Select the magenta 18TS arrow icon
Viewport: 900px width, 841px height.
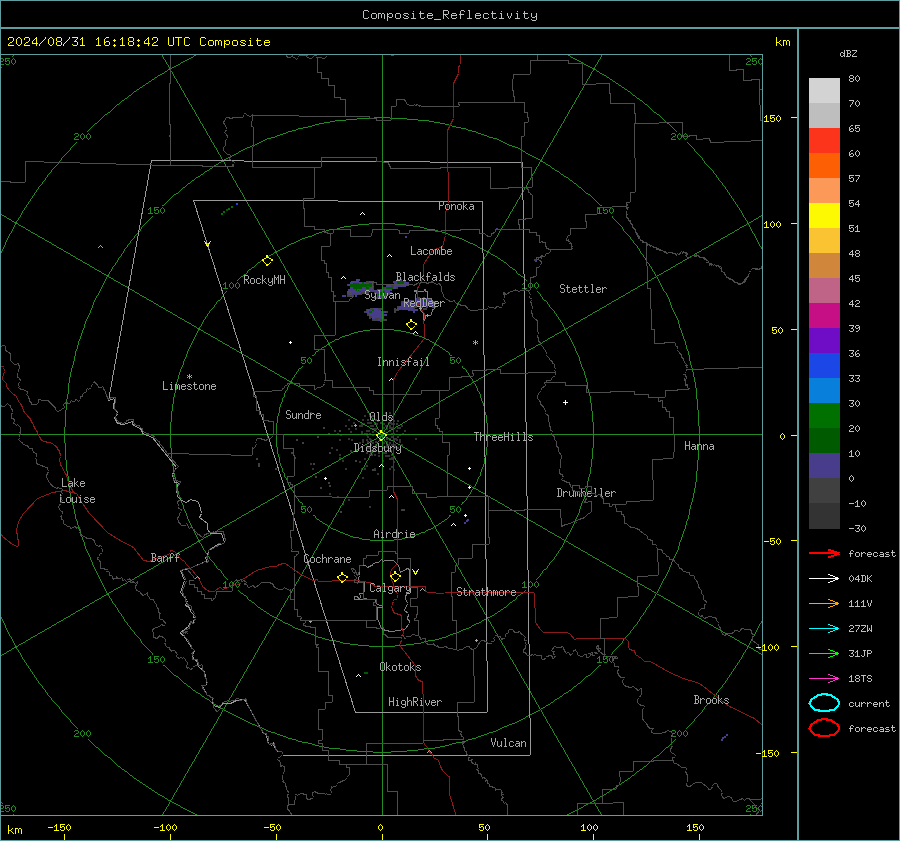(824, 679)
